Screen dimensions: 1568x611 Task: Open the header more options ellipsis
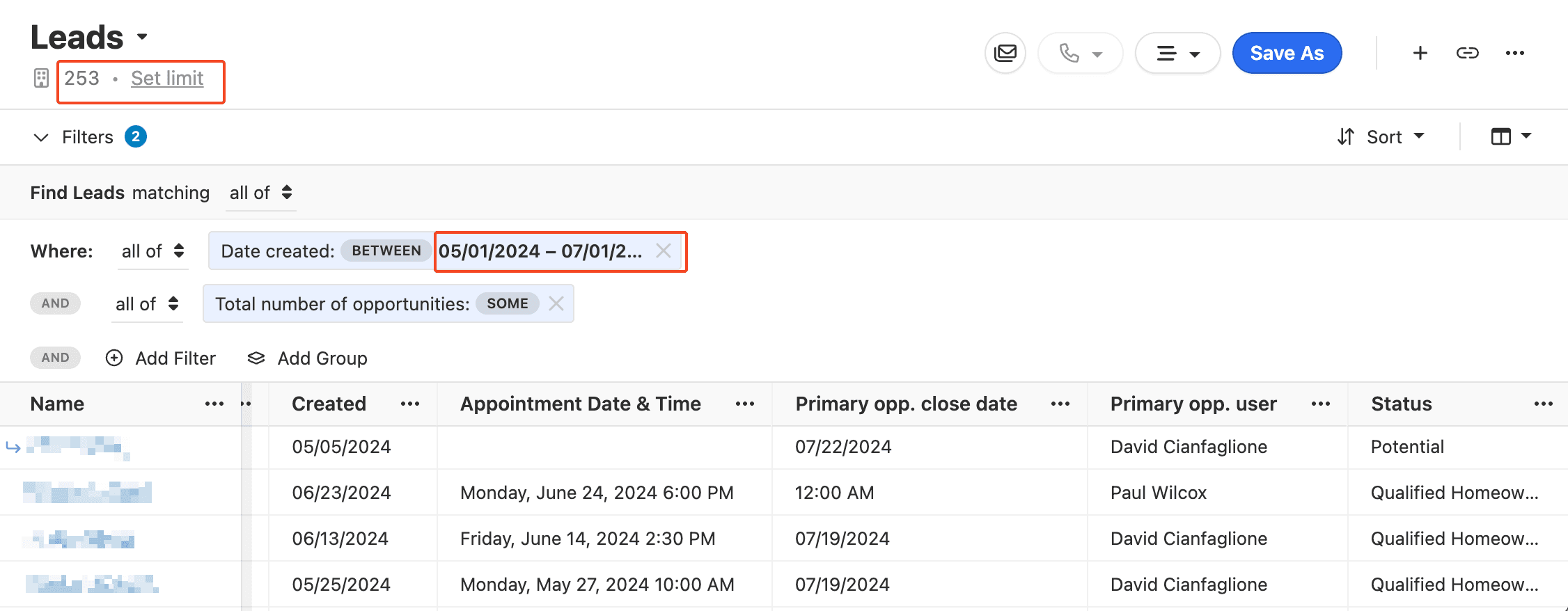pos(1515,53)
